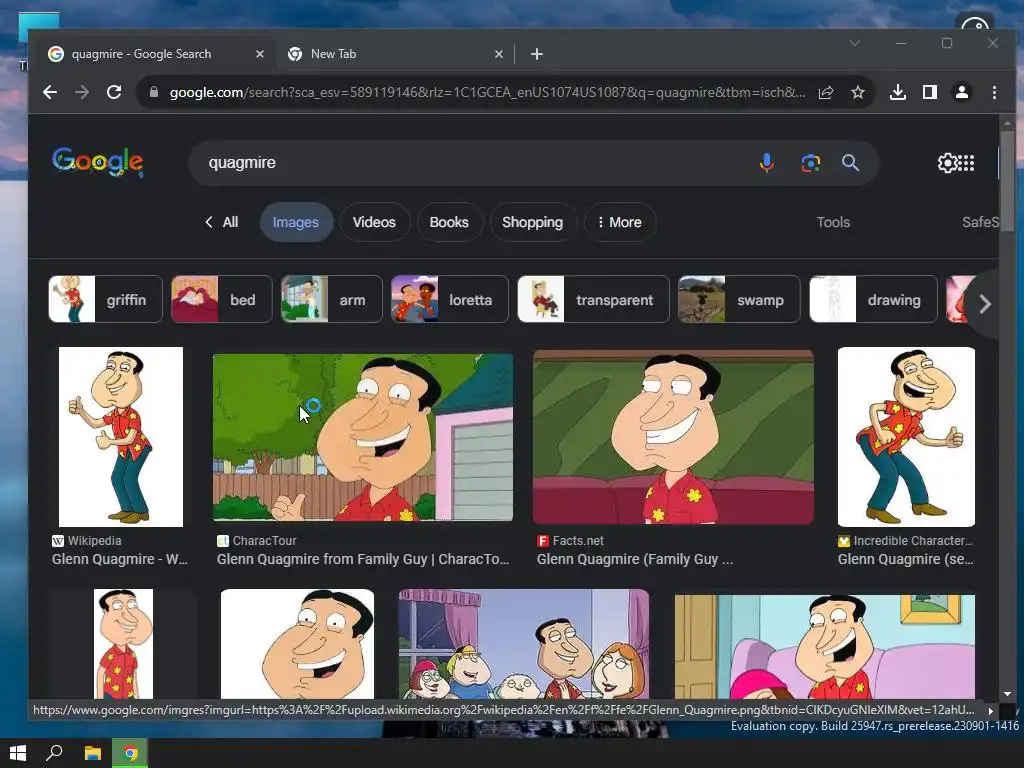Viewport: 1024px width, 768px height.
Task: Filter images by transparent chip
Action: pyautogui.click(x=594, y=299)
